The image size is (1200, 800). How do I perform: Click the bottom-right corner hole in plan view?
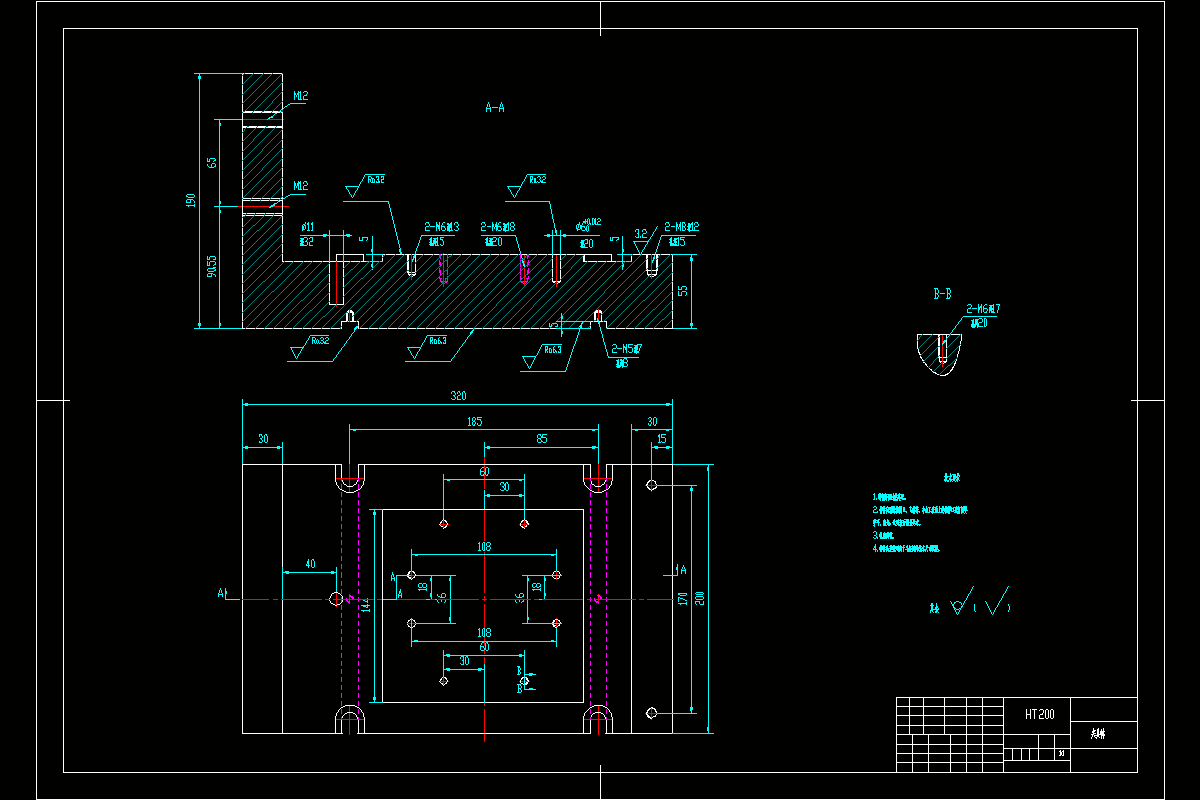(x=651, y=712)
